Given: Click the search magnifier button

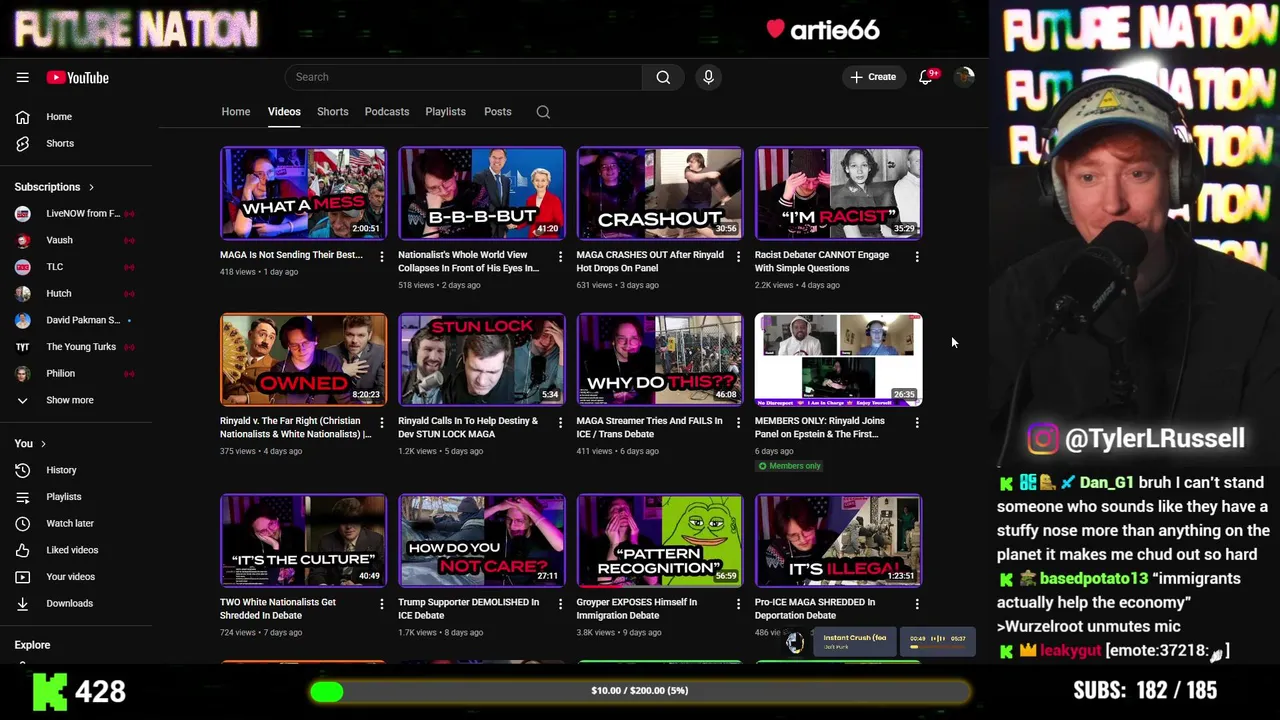Looking at the screenshot, I should click(x=663, y=77).
